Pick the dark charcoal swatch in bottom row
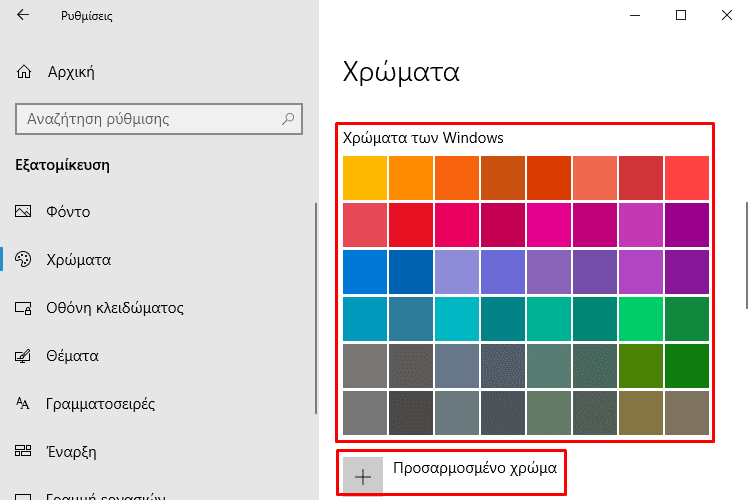The width and height of the screenshot is (750, 500). 411,413
